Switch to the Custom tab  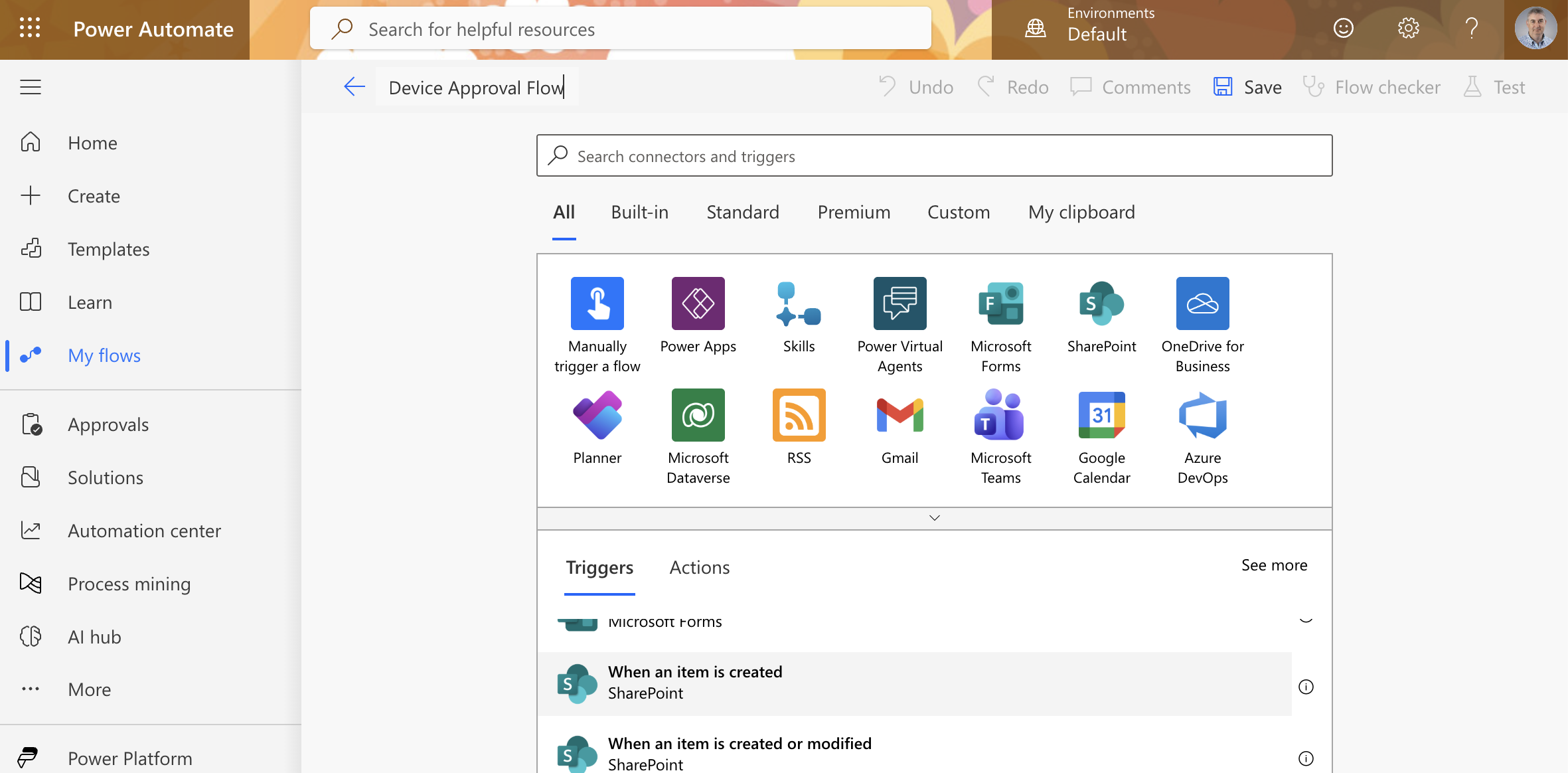coord(959,213)
